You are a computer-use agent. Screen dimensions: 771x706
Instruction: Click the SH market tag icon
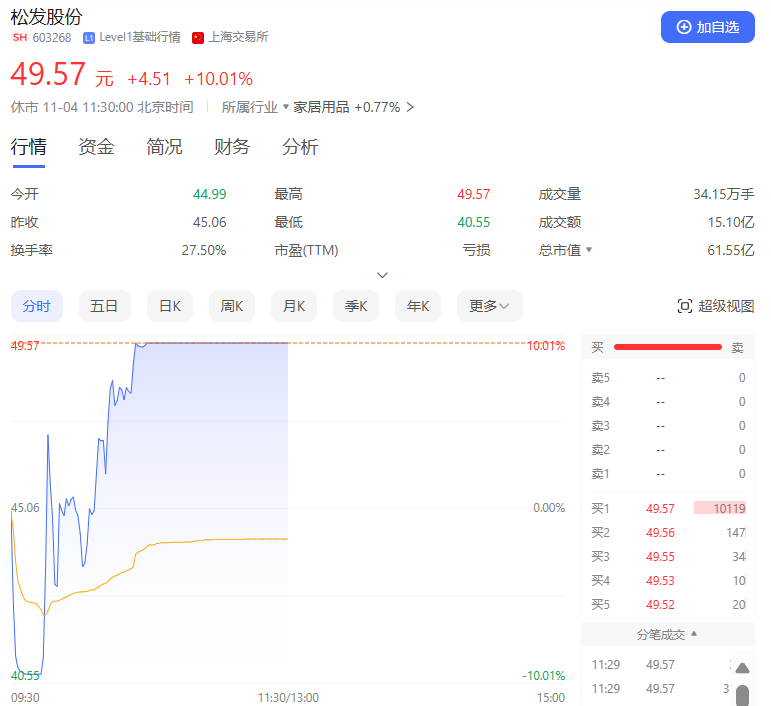pos(19,38)
